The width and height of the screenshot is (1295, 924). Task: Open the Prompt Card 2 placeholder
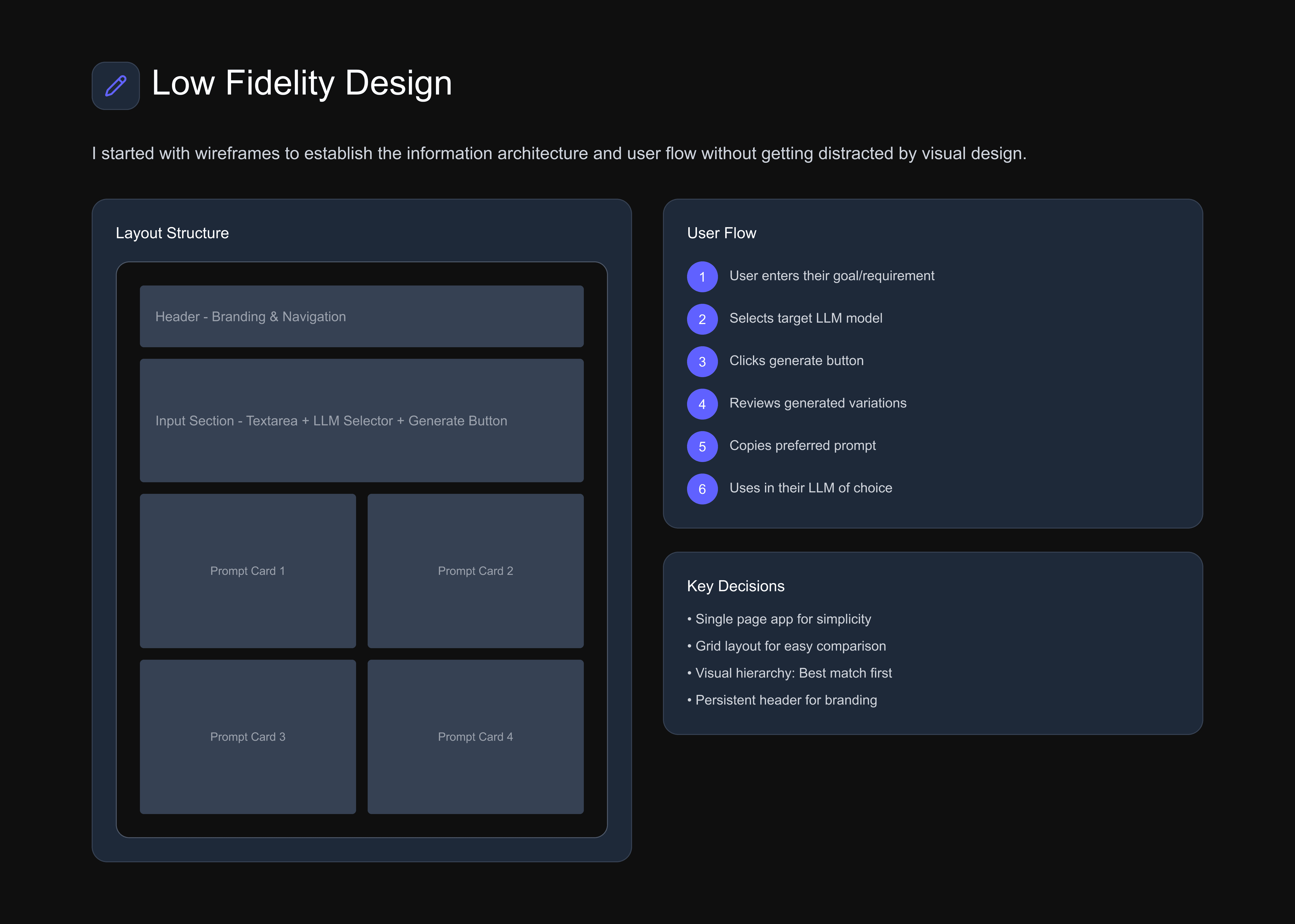pyautogui.click(x=475, y=571)
